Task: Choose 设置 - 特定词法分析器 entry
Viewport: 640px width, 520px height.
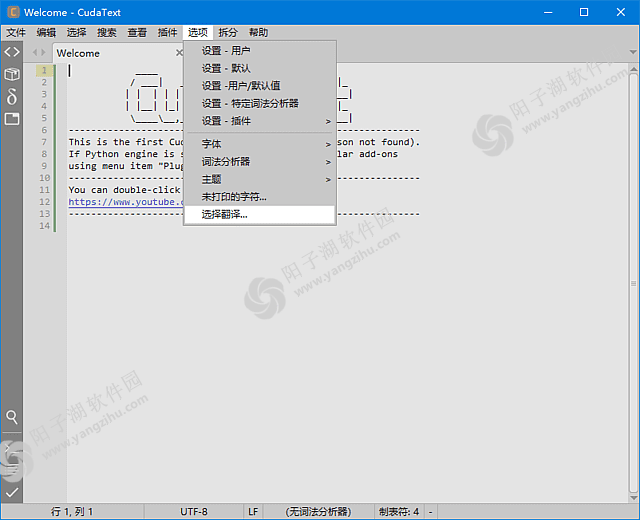Action: point(260,103)
